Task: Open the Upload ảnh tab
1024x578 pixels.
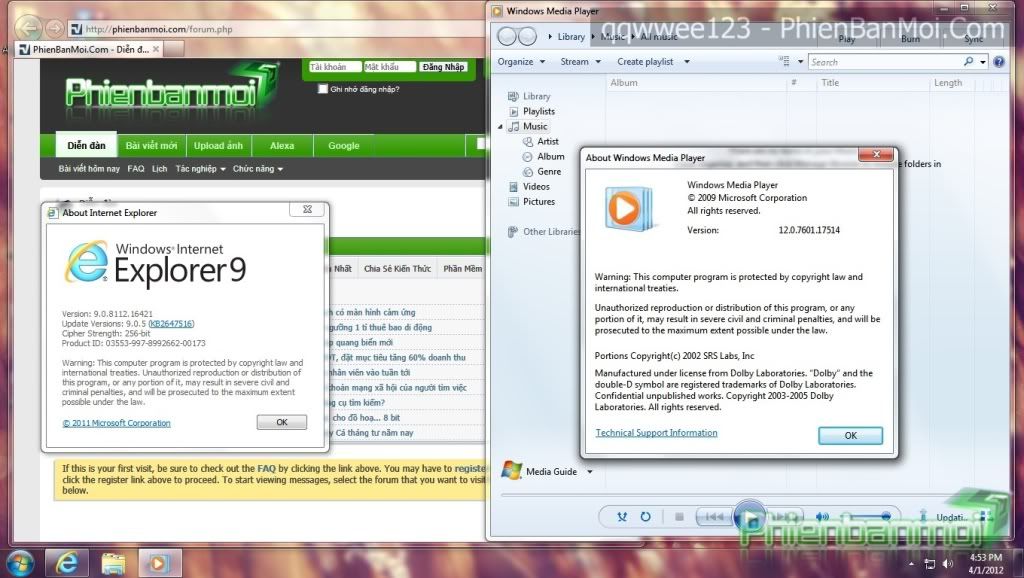Action: 218,146
